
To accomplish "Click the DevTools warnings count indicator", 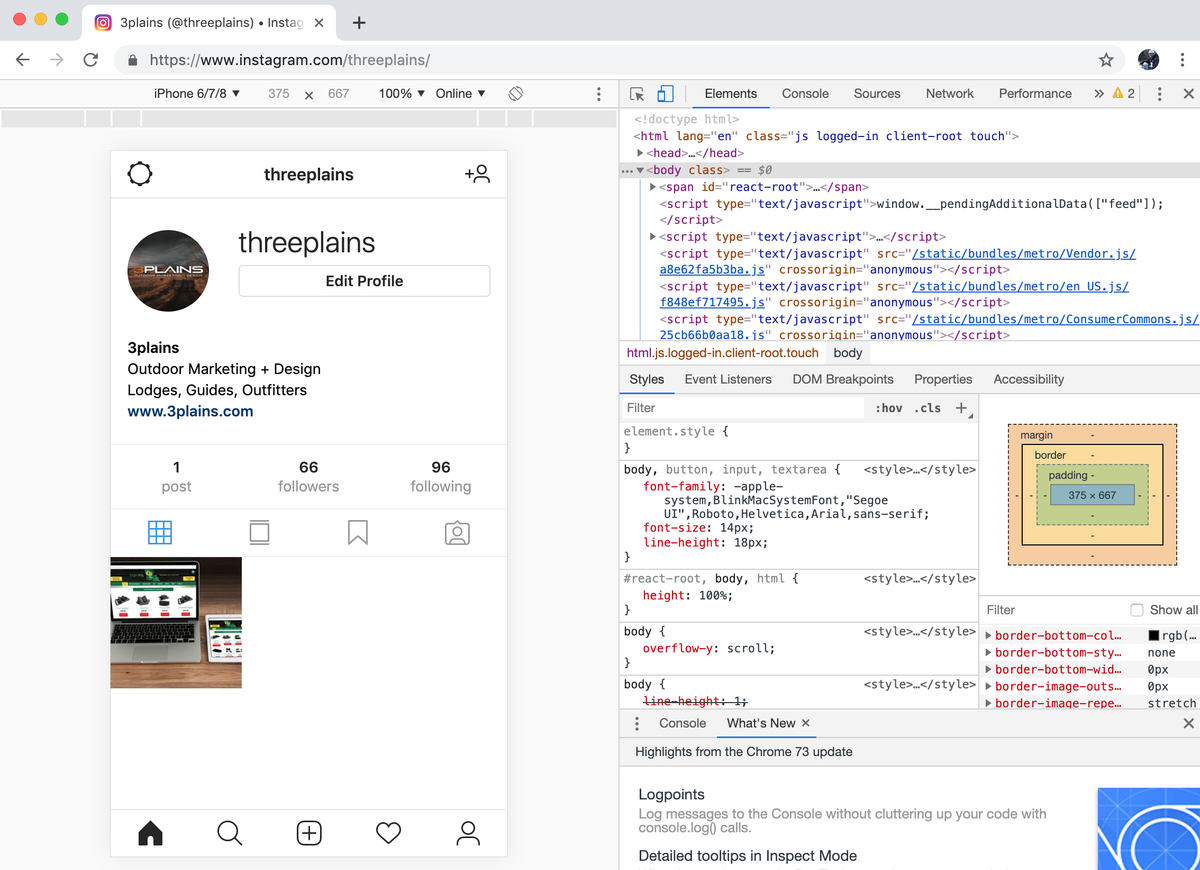I will point(1124,93).
